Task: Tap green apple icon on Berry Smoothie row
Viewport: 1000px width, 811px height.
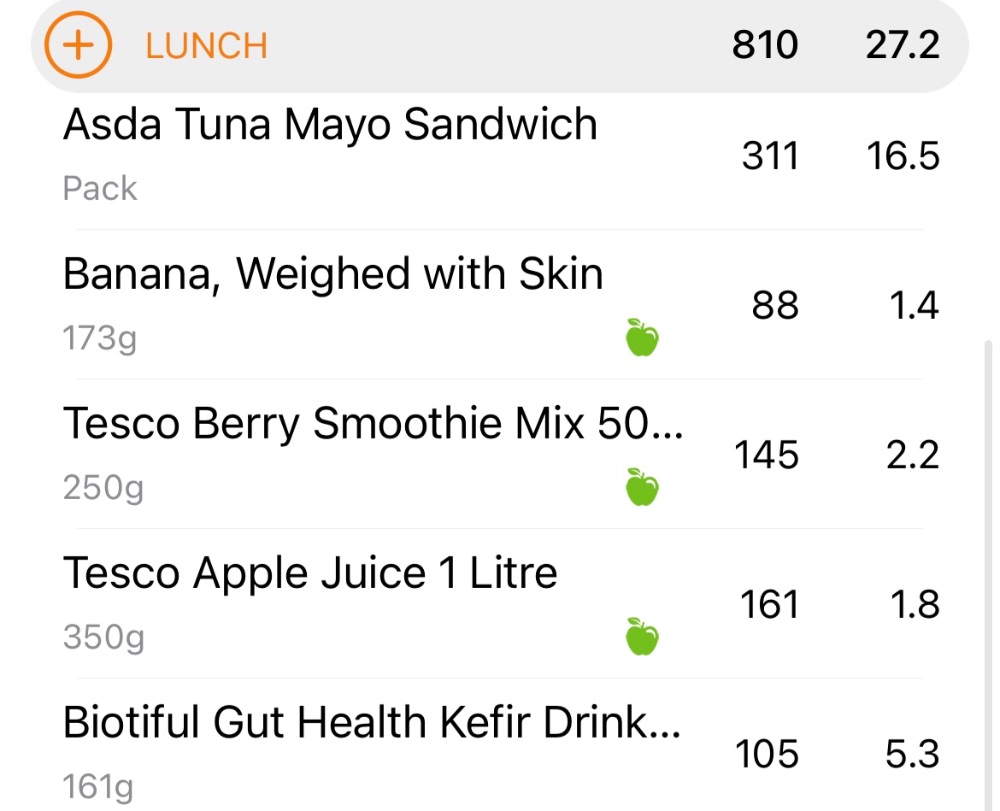Action: [642, 487]
